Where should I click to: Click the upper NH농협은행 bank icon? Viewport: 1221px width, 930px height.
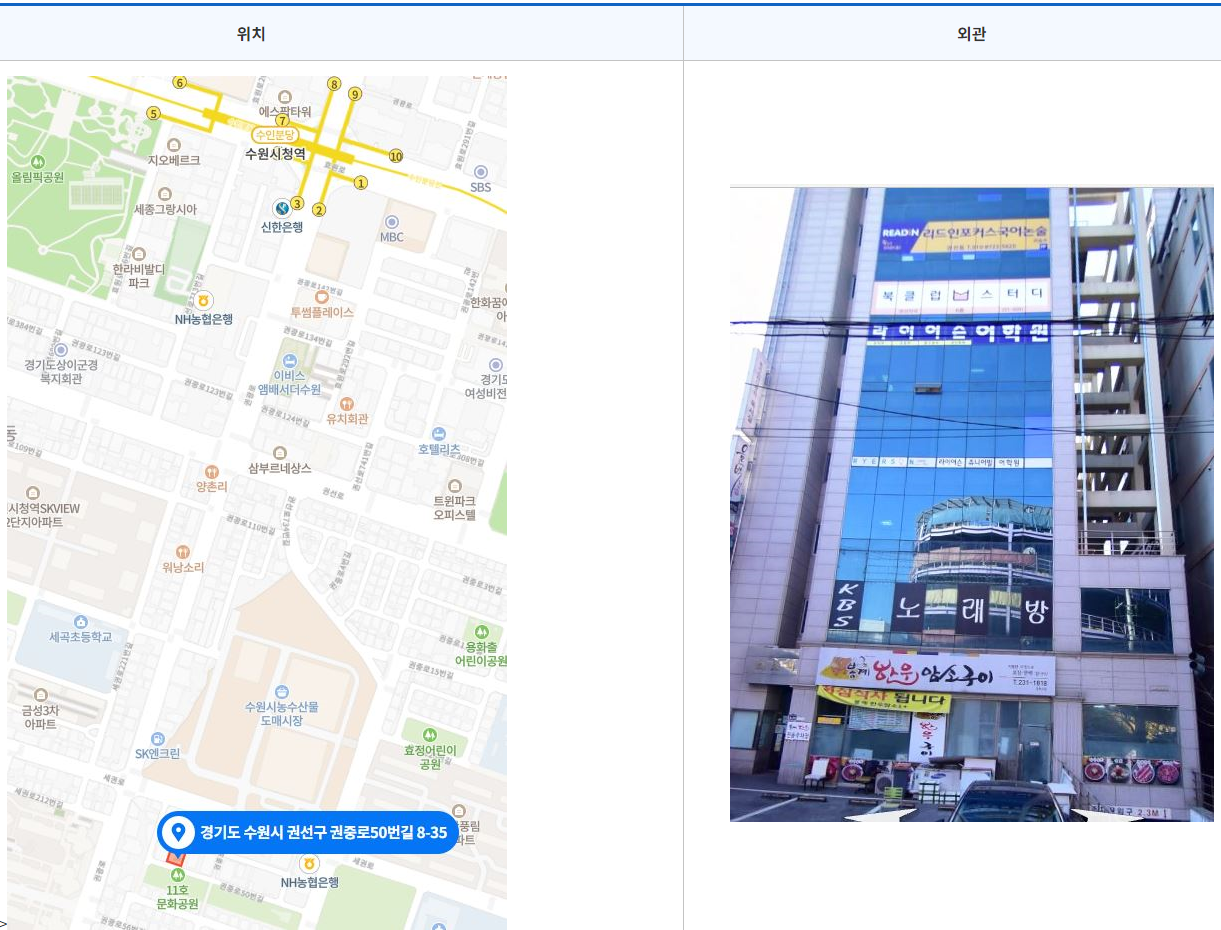pyautogui.click(x=203, y=300)
